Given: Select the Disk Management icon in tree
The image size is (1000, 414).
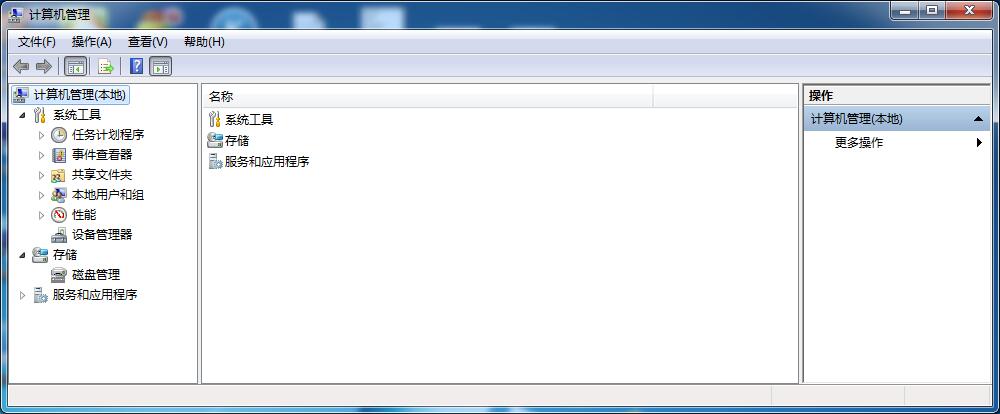Looking at the screenshot, I should pyautogui.click(x=59, y=275).
